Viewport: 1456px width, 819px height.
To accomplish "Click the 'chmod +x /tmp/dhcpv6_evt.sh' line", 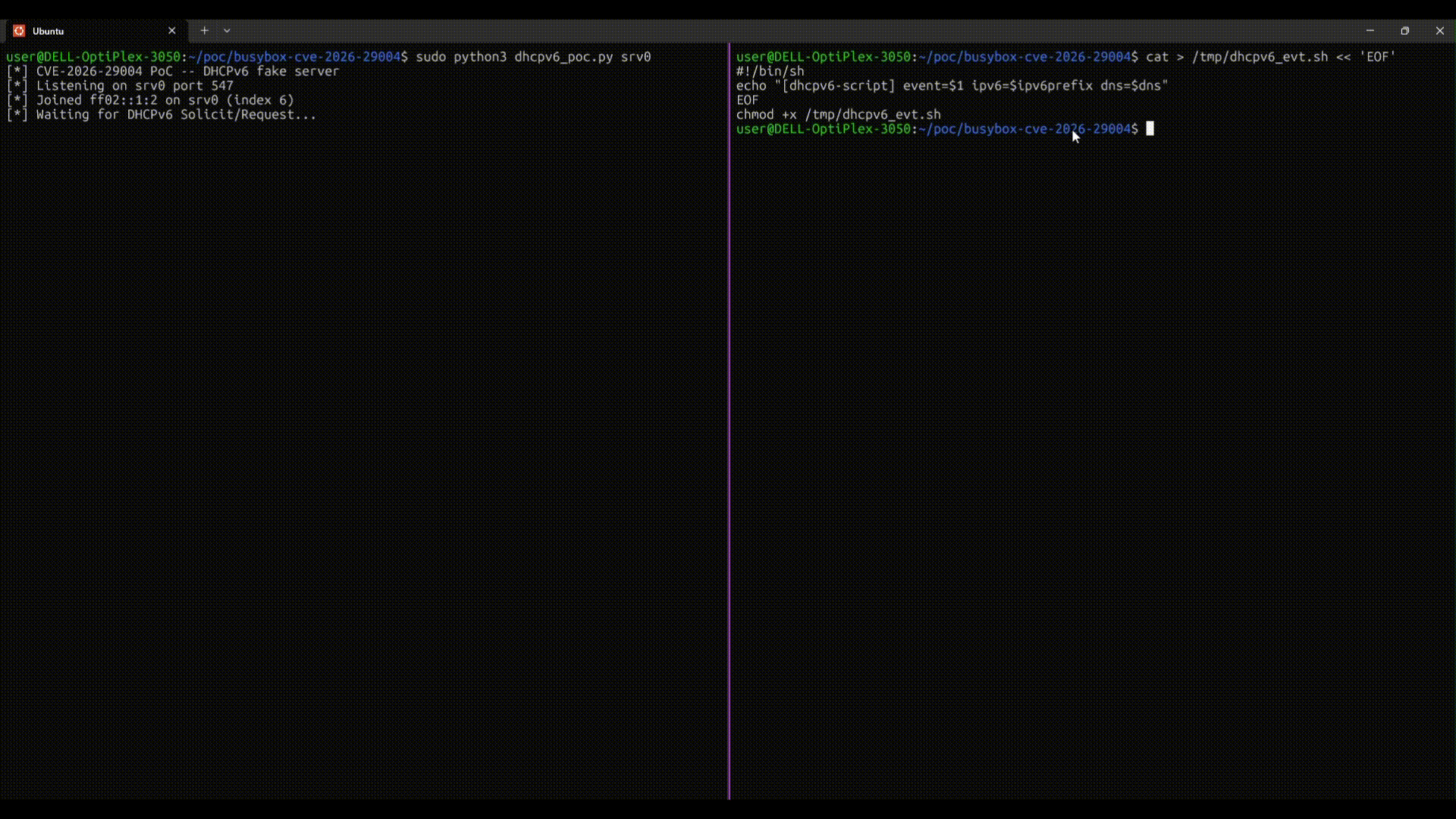I will (838, 115).
